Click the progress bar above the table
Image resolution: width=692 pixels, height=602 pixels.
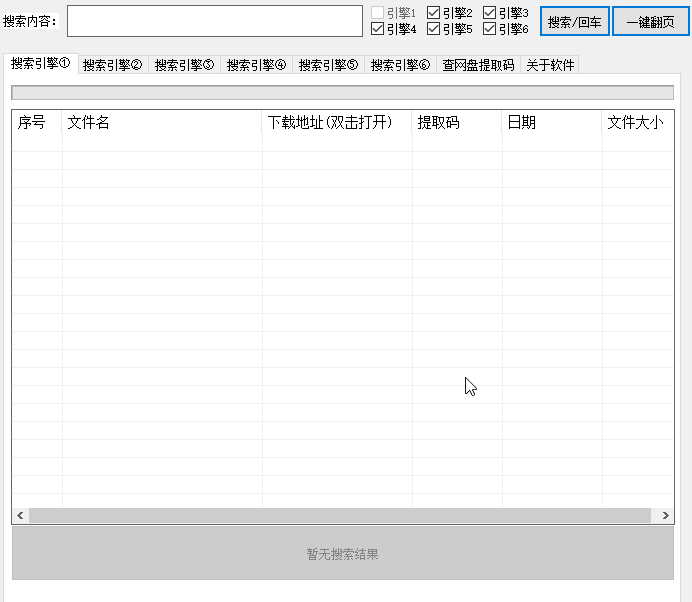(342, 93)
